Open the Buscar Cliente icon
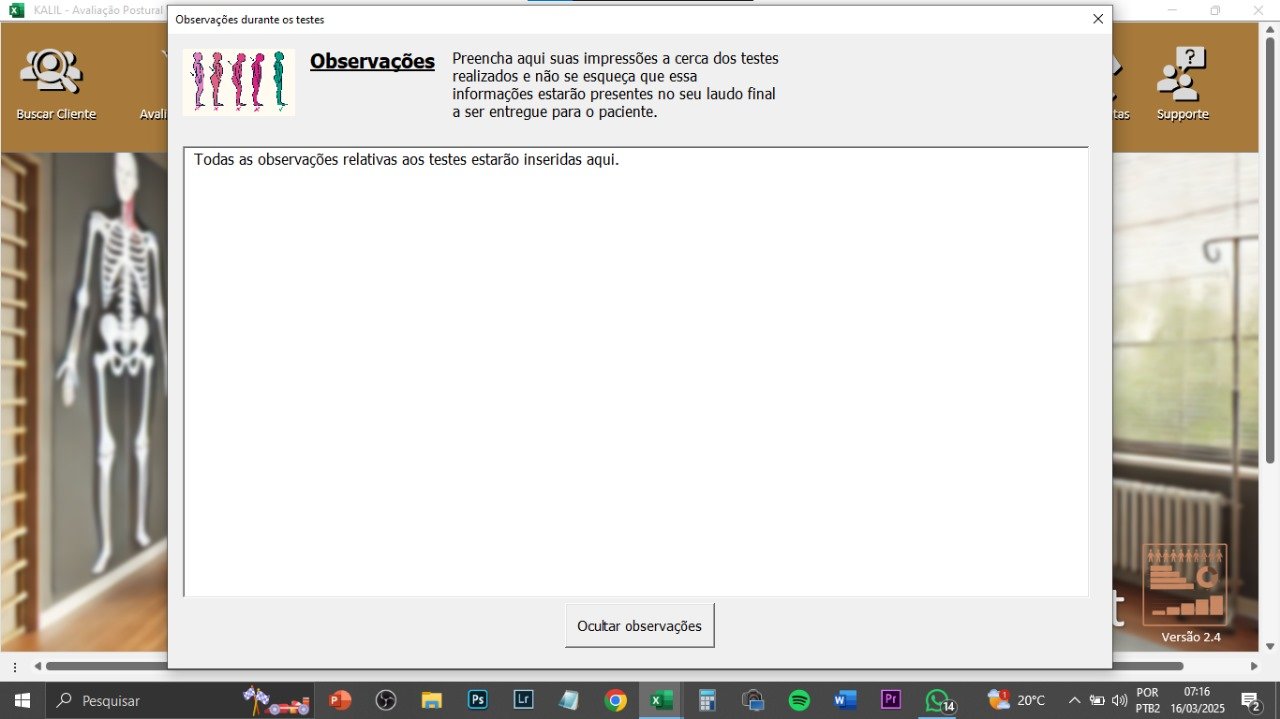 tap(56, 84)
